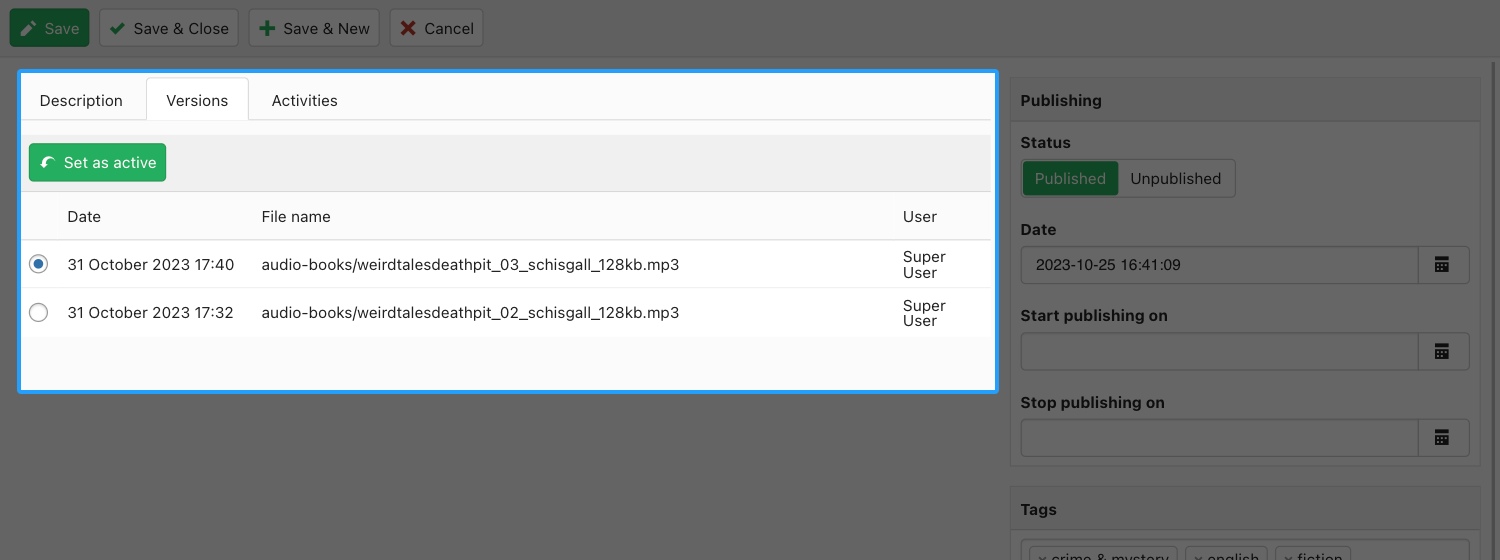The height and width of the screenshot is (560, 1500).
Task: Open the calendar picker for the Date field
Action: pos(1442,265)
